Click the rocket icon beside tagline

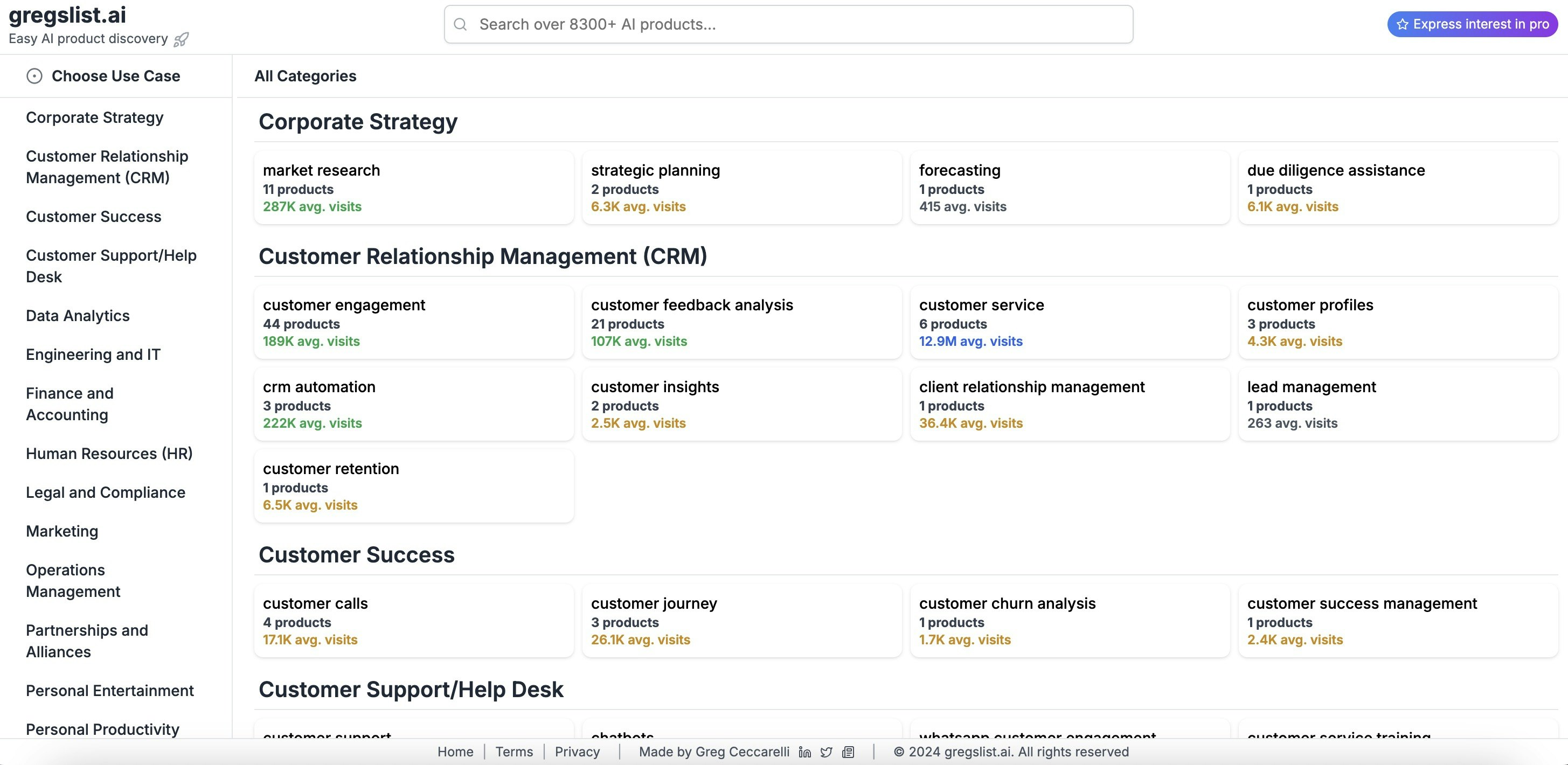182,39
